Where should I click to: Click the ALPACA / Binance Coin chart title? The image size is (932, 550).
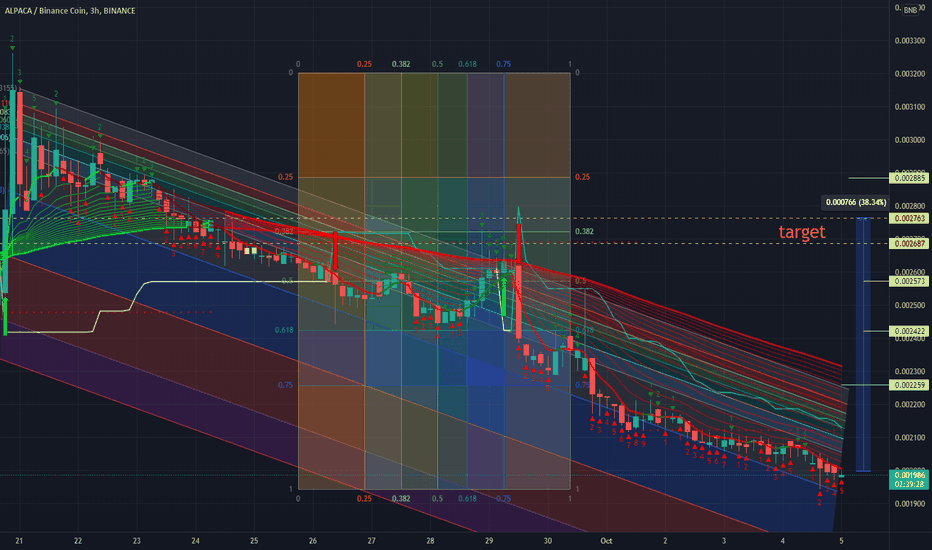[x=70, y=11]
